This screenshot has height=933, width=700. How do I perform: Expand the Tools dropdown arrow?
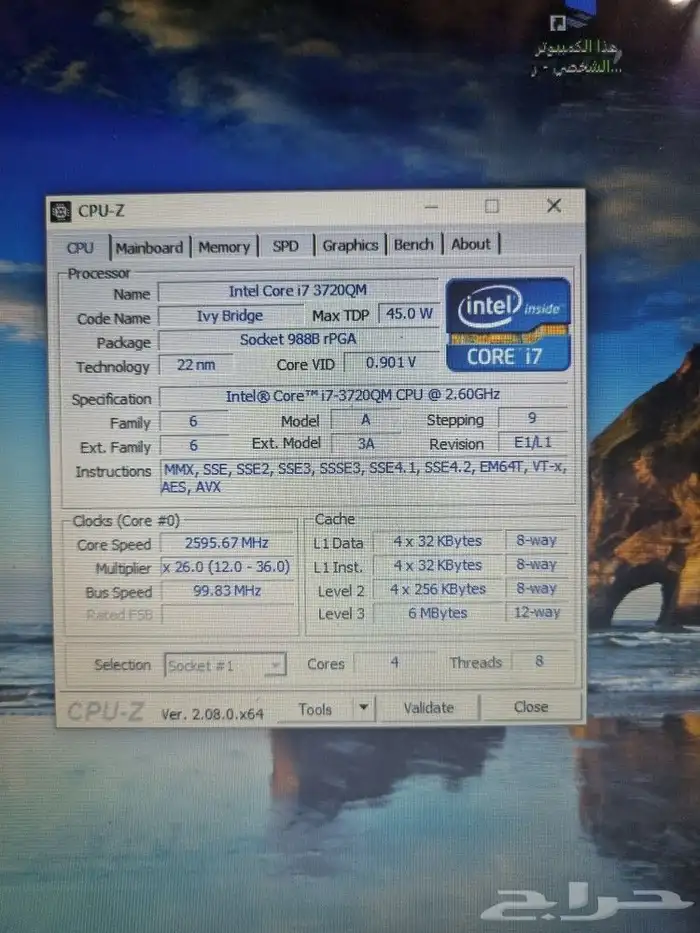364,708
